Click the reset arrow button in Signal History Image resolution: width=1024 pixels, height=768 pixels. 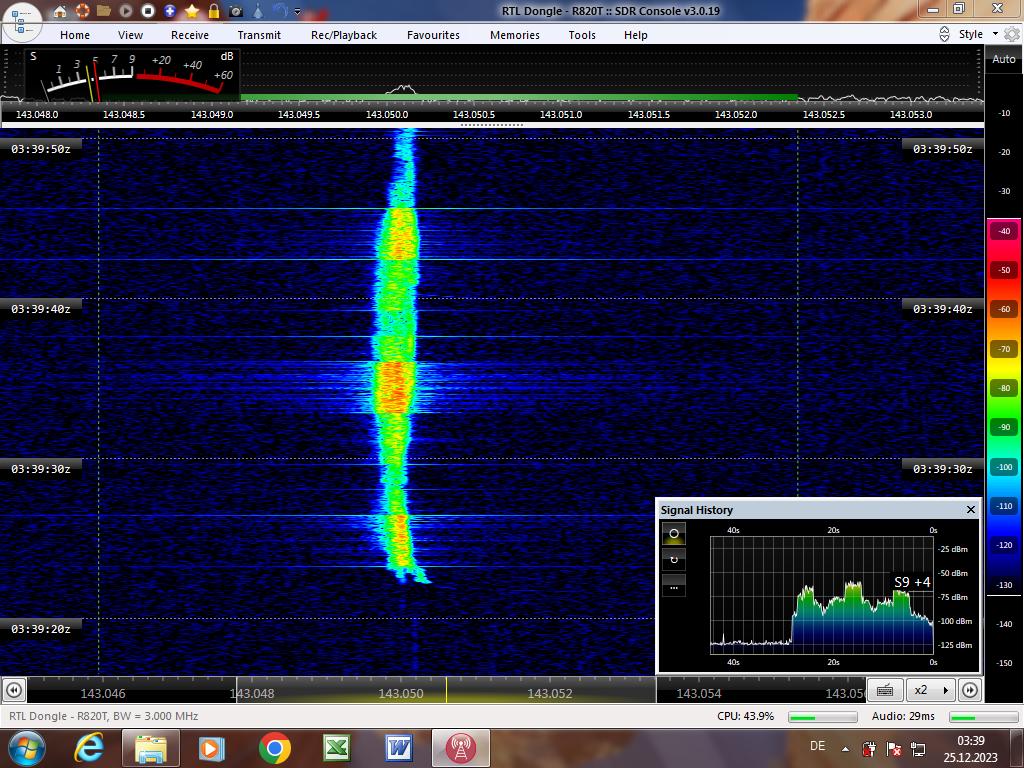click(673, 560)
